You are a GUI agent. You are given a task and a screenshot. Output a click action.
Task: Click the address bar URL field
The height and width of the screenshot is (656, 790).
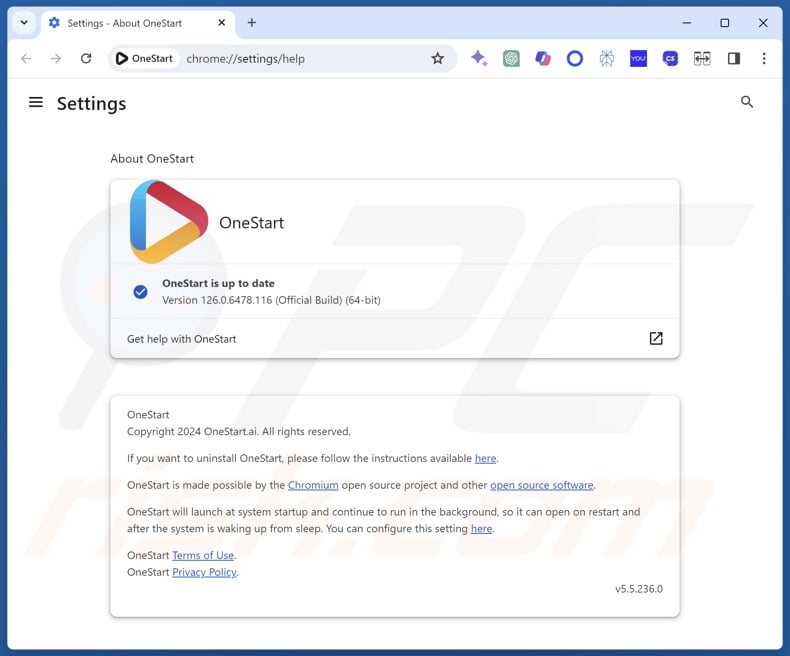pyautogui.click(x=300, y=59)
